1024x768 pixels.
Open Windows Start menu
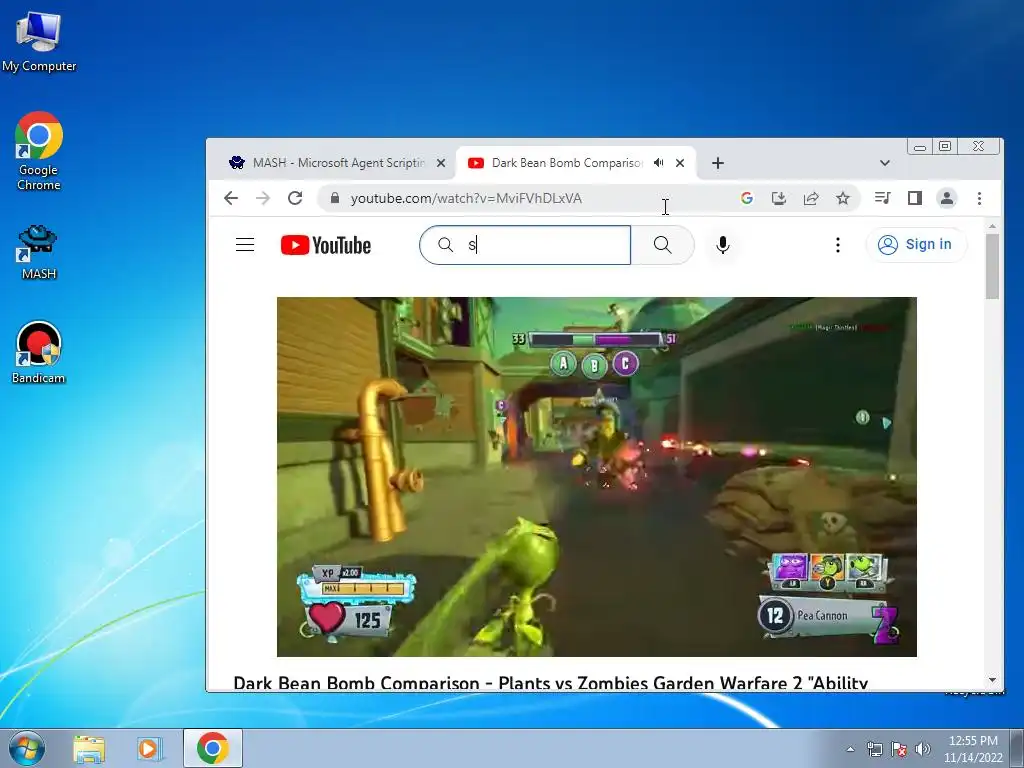(27, 748)
